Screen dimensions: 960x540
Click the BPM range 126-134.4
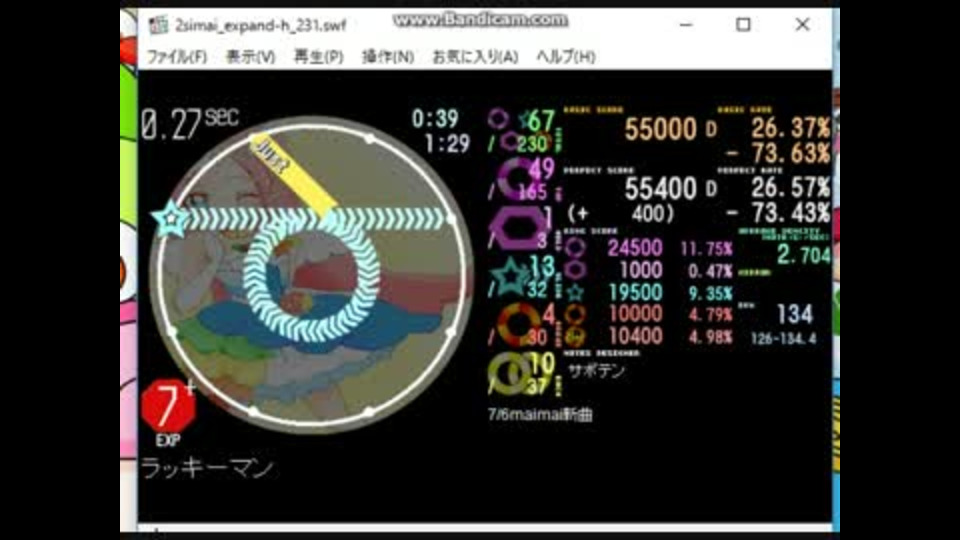click(784, 339)
